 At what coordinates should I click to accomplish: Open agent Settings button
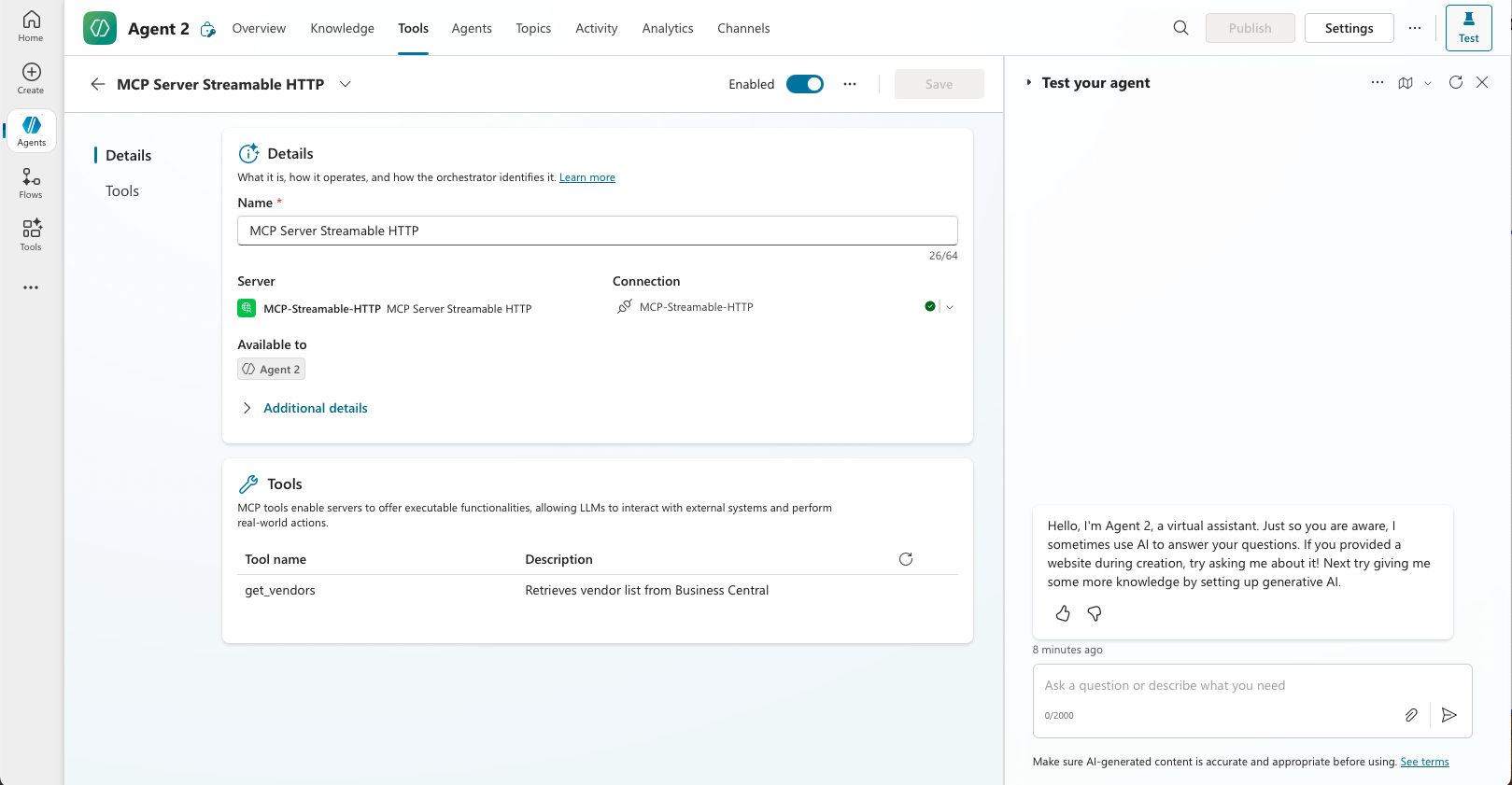[1349, 28]
